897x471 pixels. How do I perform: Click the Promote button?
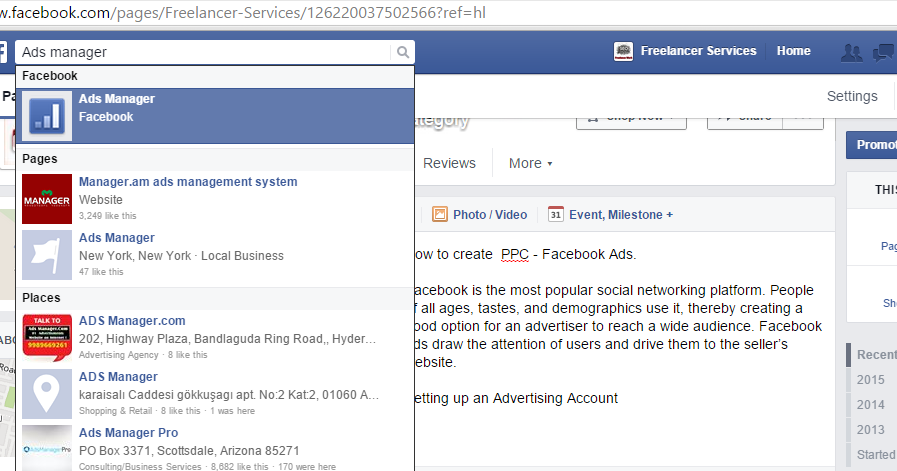(x=874, y=145)
